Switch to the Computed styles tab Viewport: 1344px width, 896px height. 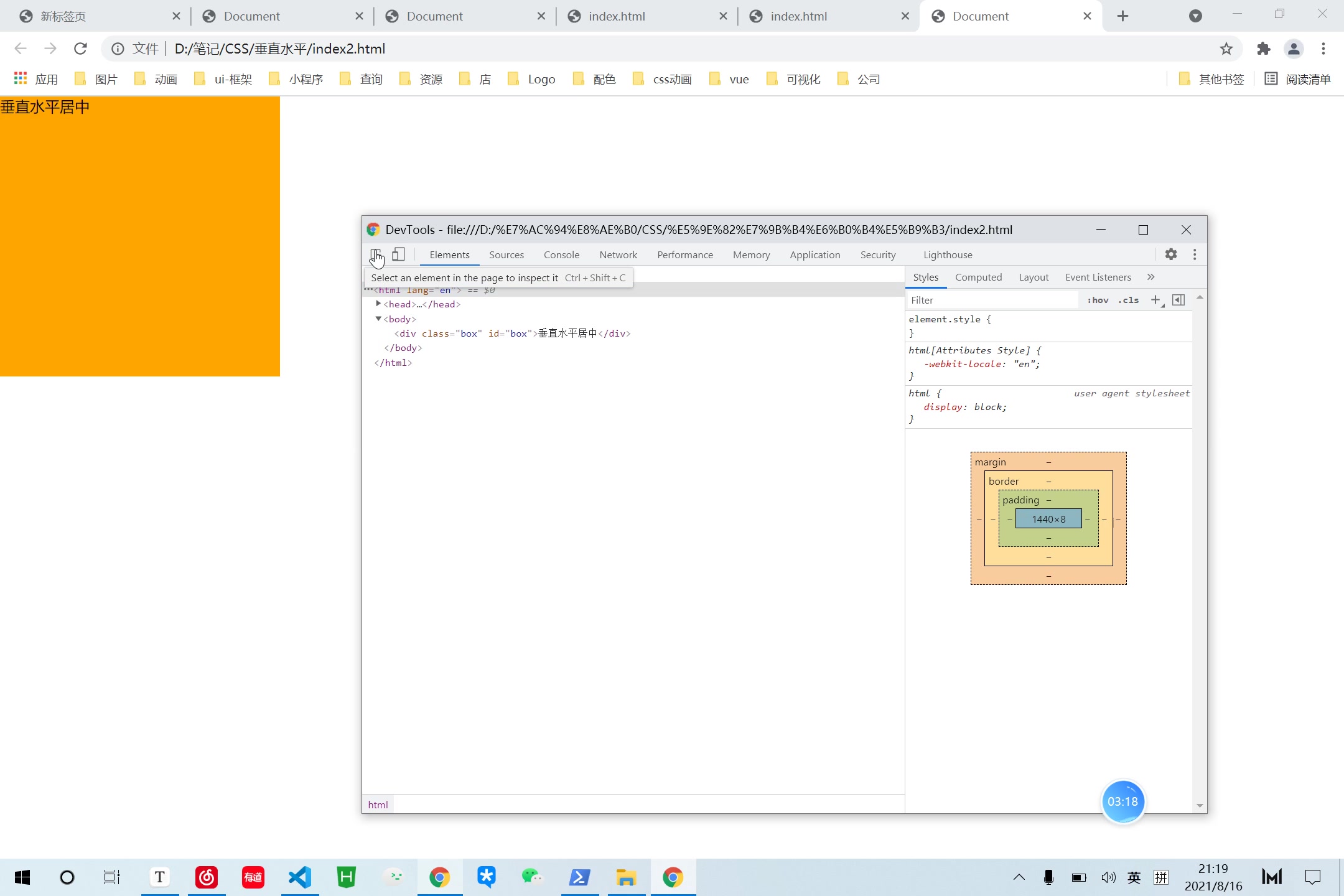[978, 277]
